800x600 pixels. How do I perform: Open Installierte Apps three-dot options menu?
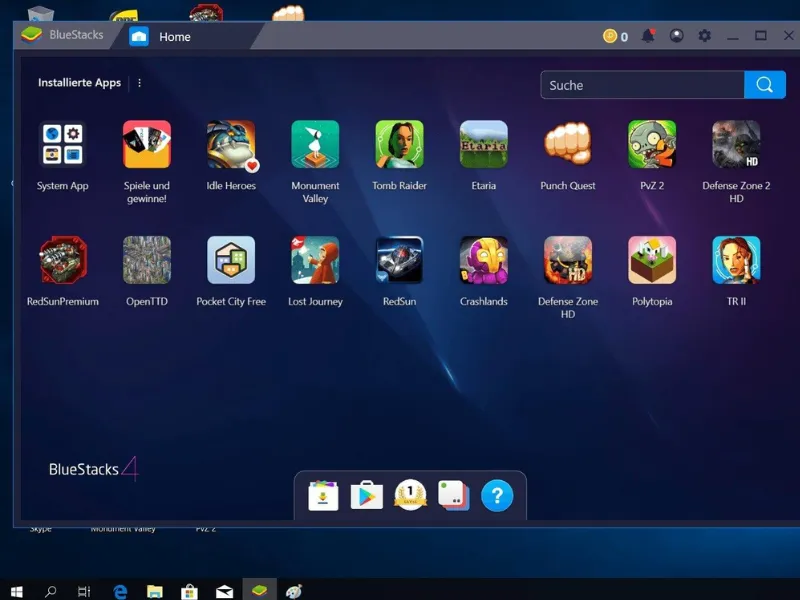click(139, 83)
